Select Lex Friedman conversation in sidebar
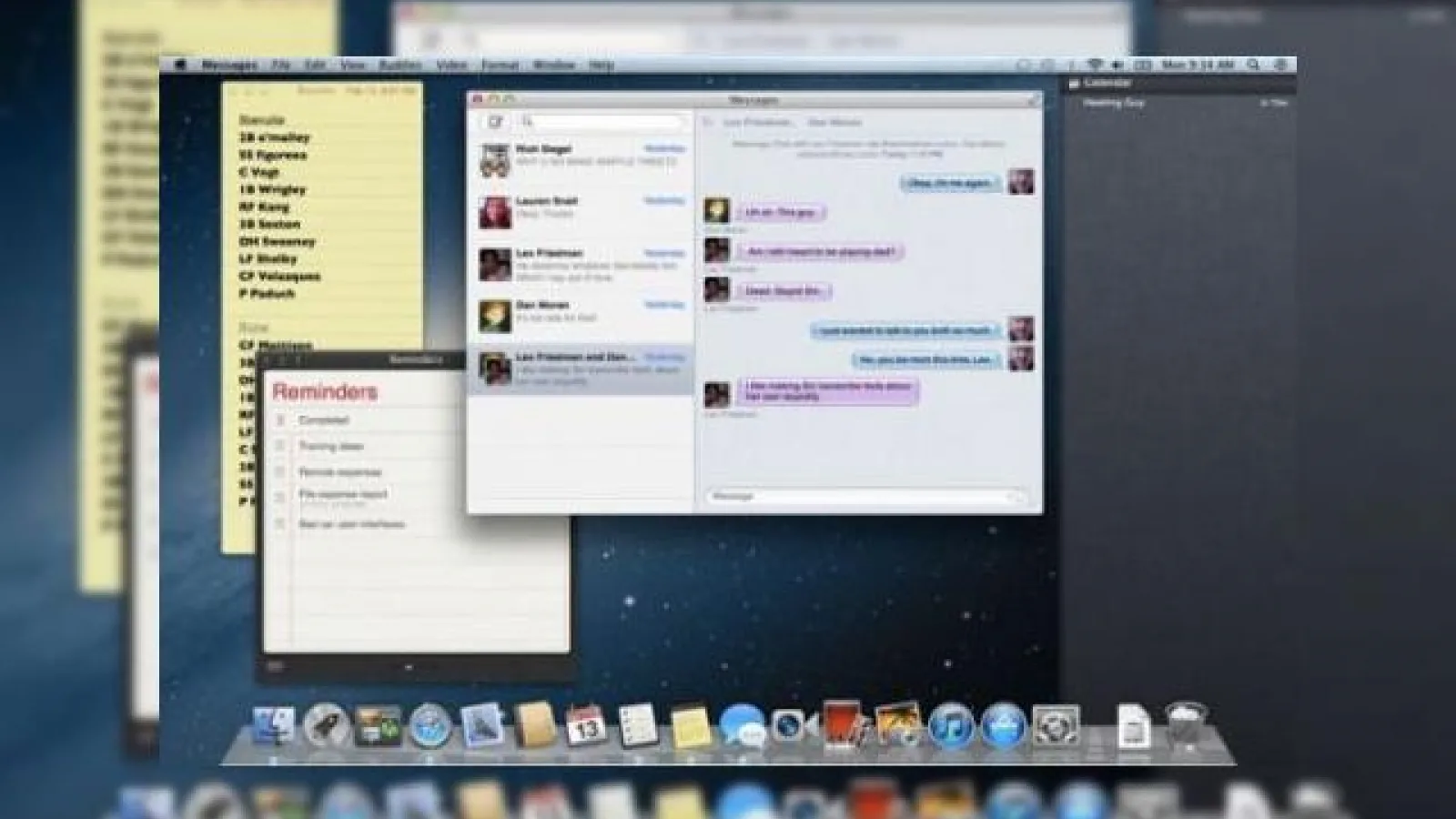The height and width of the screenshot is (819, 1456). click(x=581, y=264)
